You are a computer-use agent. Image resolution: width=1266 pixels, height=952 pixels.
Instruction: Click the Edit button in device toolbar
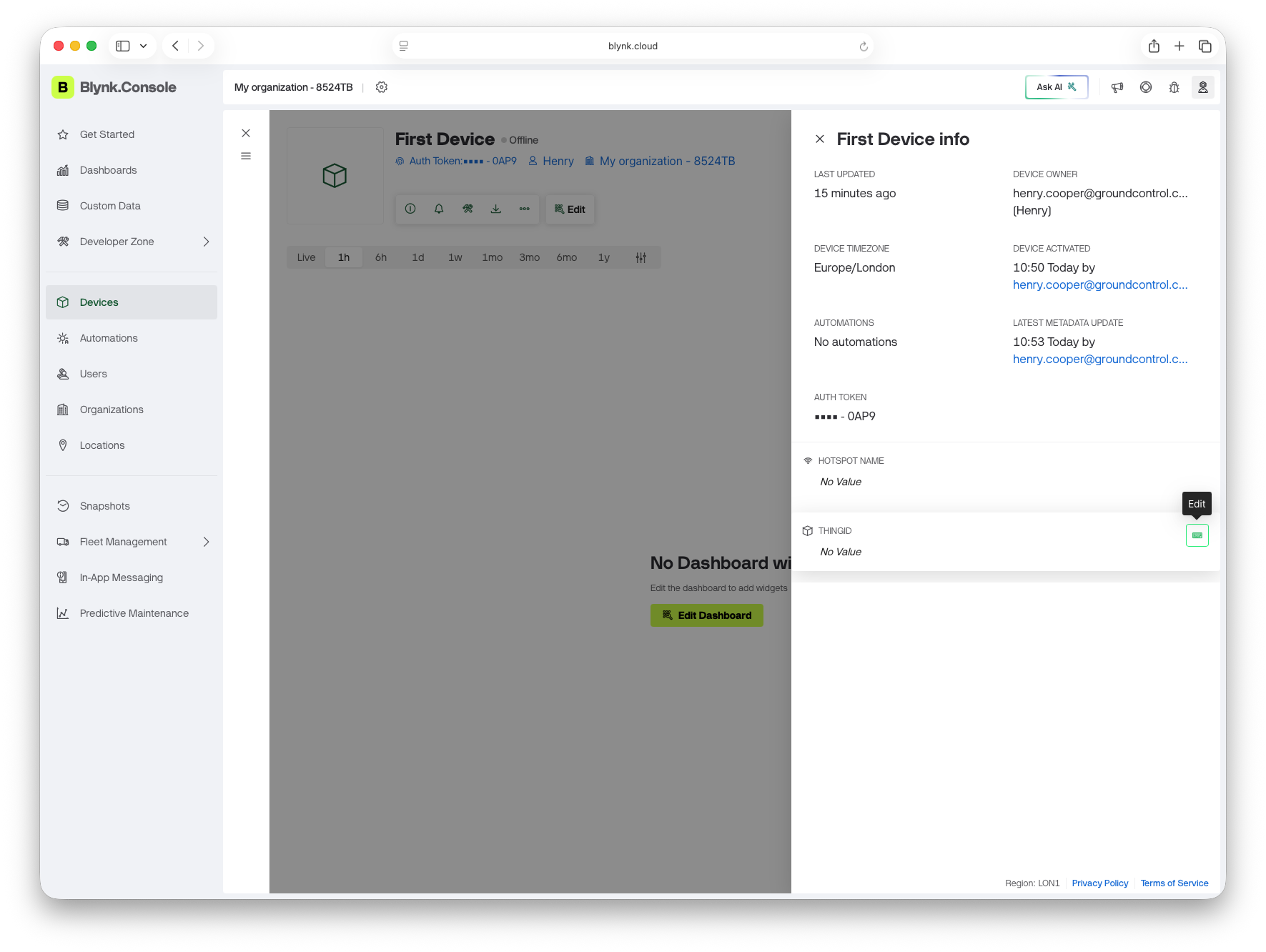pos(570,209)
